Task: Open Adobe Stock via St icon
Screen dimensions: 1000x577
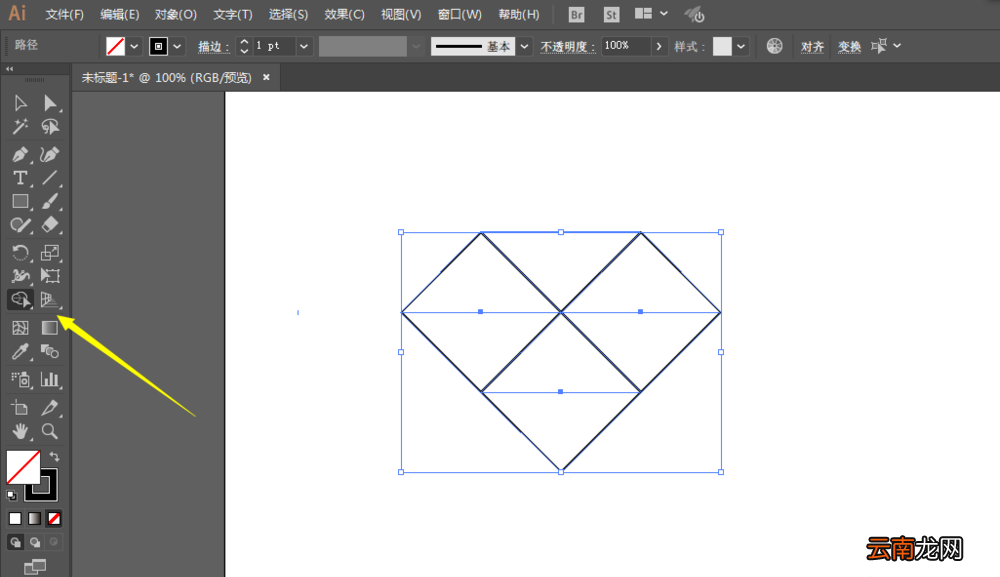Action: pos(611,14)
